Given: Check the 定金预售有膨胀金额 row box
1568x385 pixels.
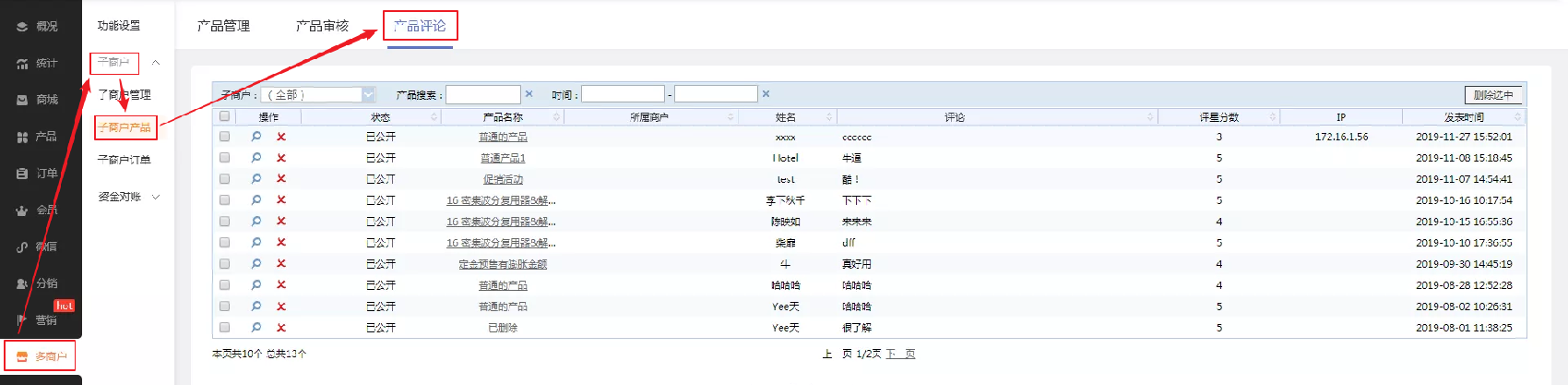Looking at the screenshot, I should point(224,264).
